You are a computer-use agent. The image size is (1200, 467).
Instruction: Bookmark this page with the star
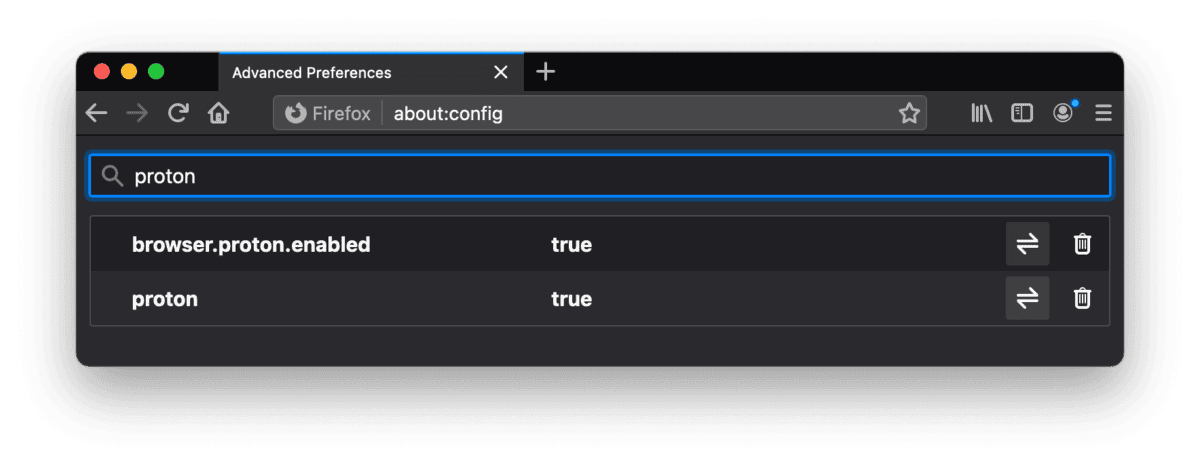pyautogui.click(x=908, y=113)
